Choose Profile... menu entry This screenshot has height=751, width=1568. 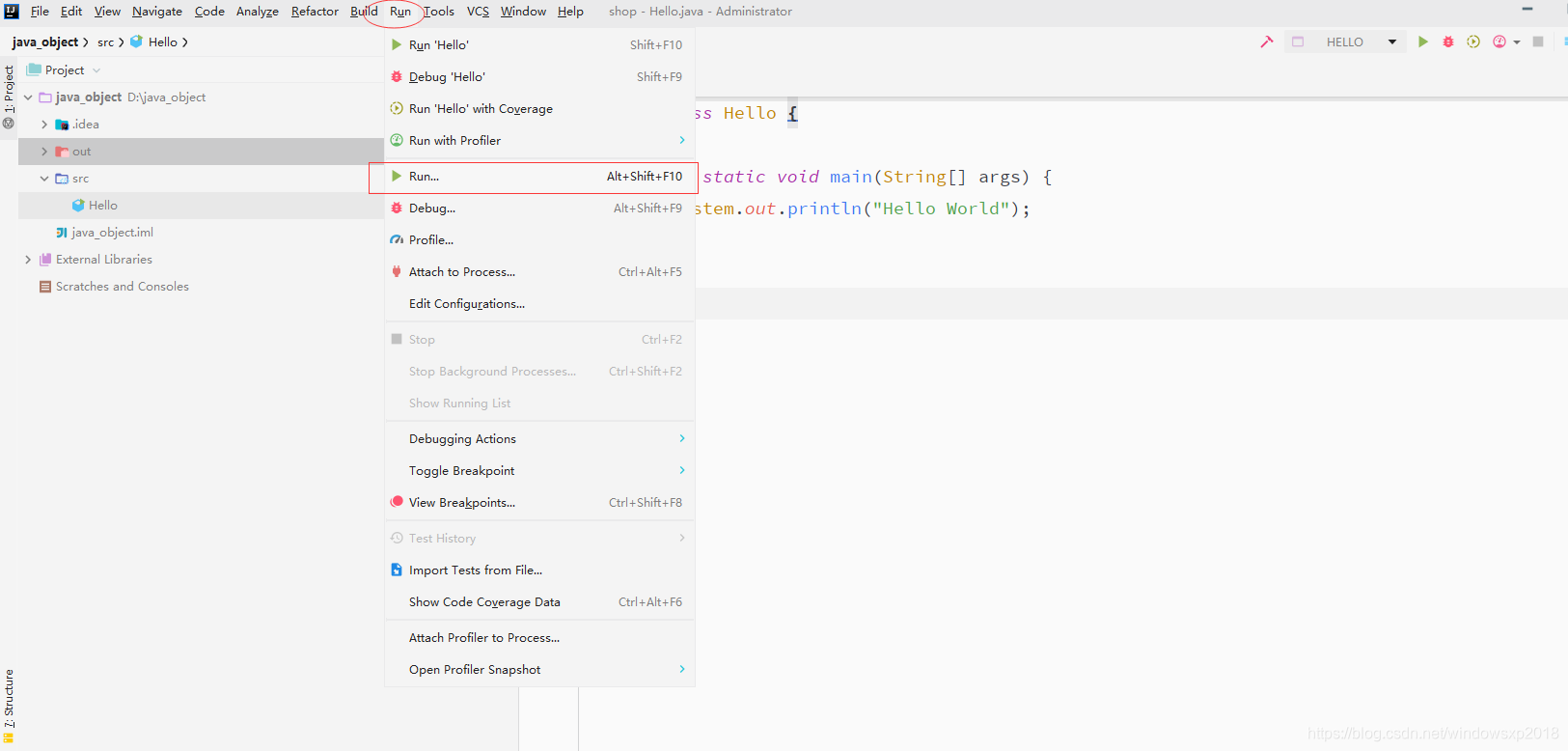click(539, 240)
